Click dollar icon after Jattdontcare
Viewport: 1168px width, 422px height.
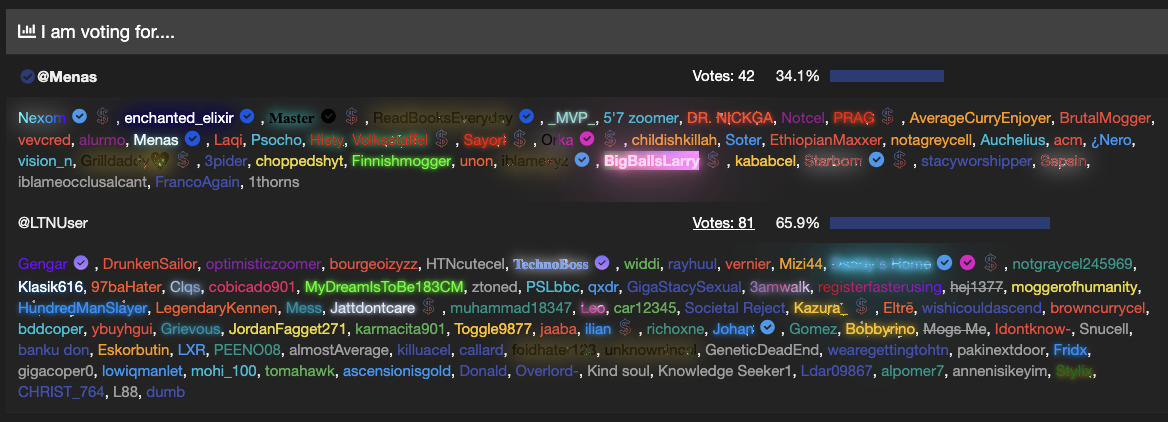(428, 307)
